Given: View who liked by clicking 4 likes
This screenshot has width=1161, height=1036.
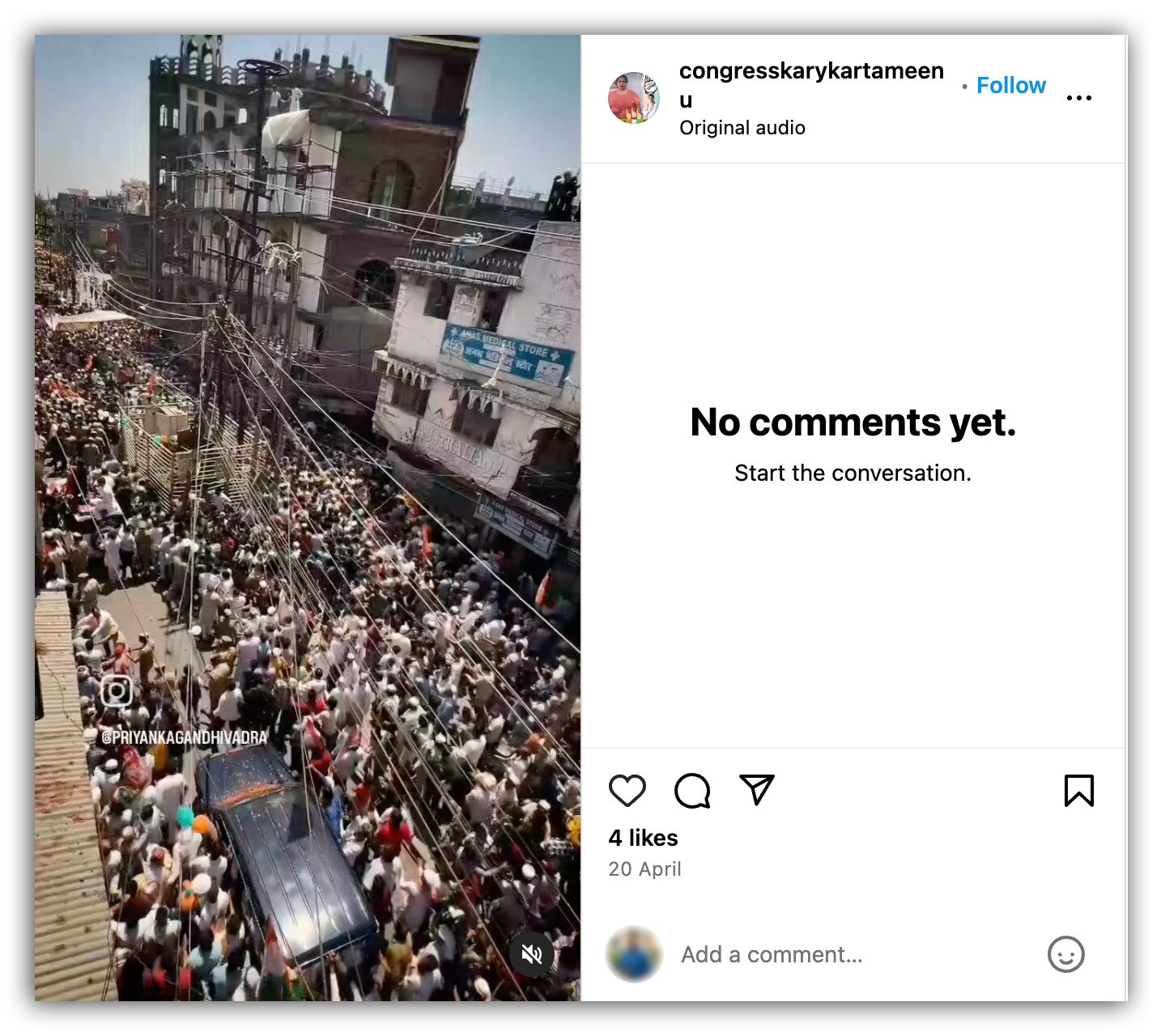Looking at the screenshot, I should click(x=644, y=838).
